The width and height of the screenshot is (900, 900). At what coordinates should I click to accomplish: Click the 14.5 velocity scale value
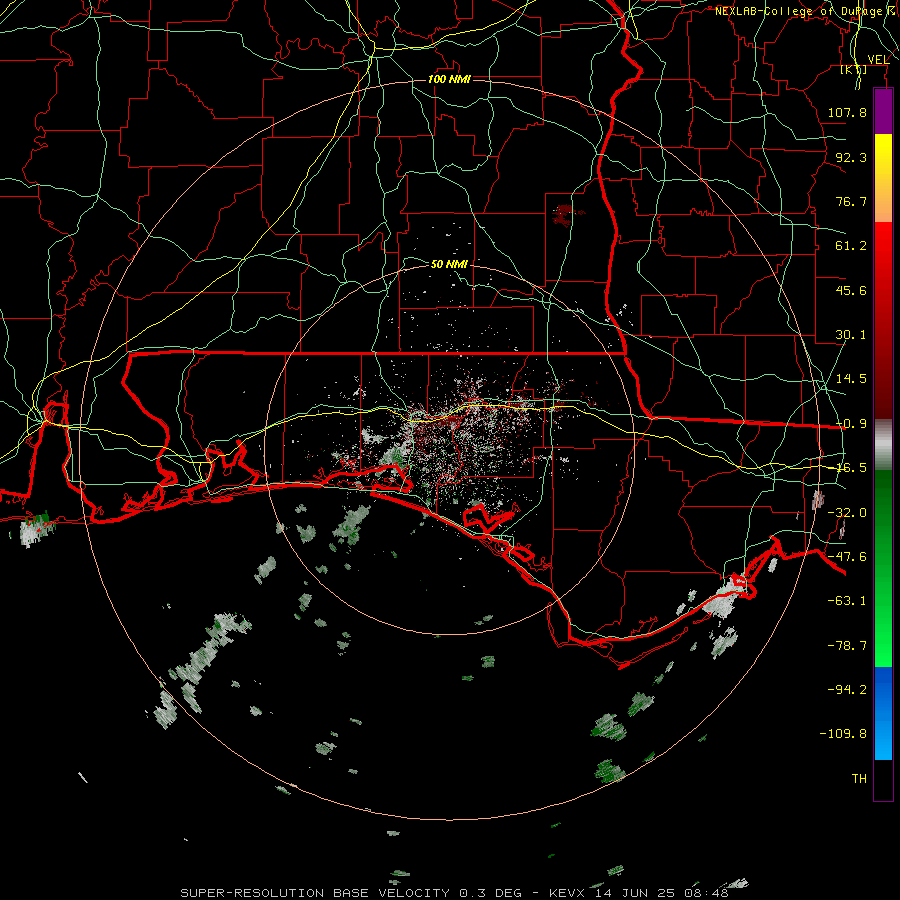(x=851, y=379)
